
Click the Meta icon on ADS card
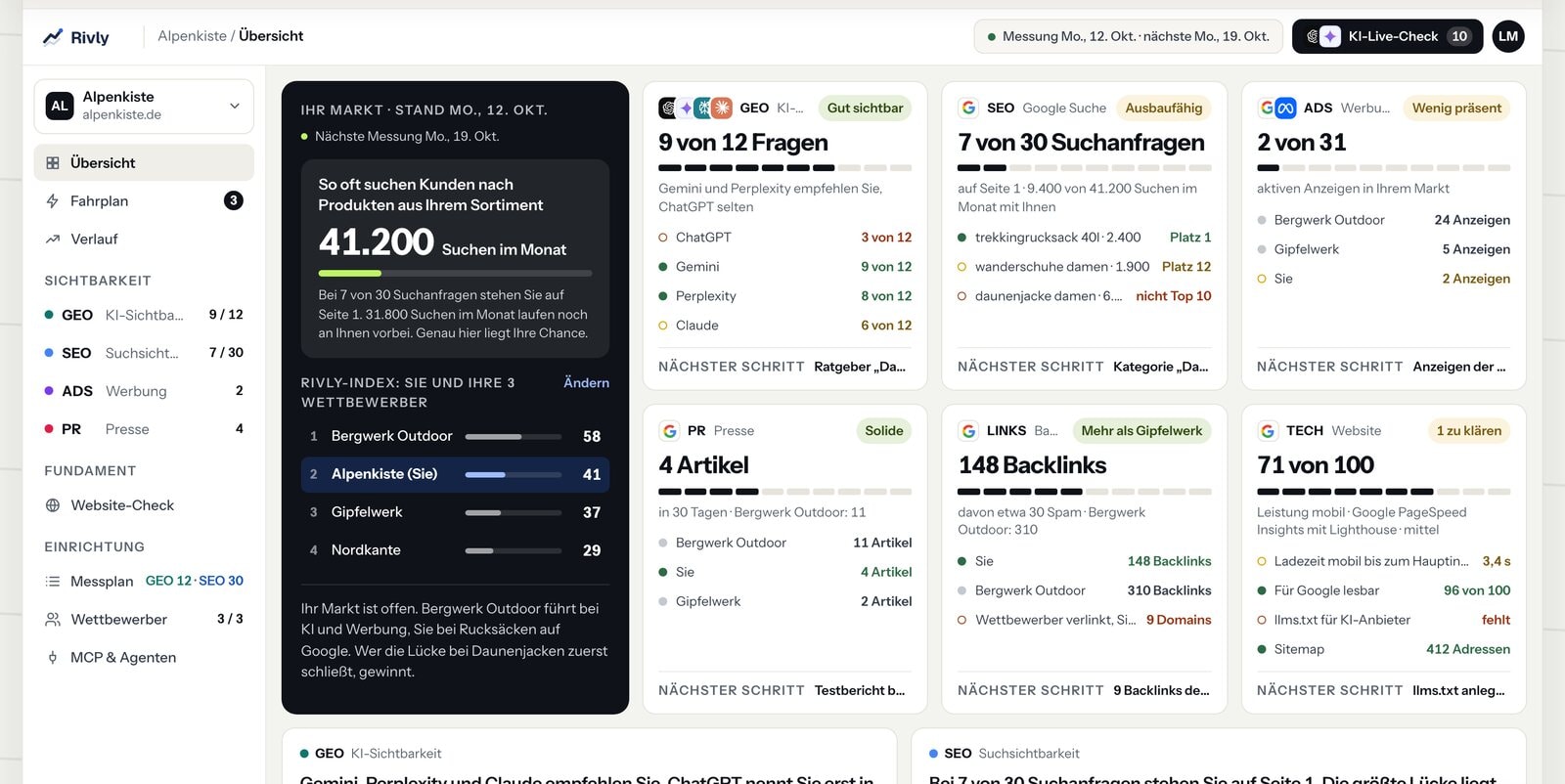point(1285,108)
